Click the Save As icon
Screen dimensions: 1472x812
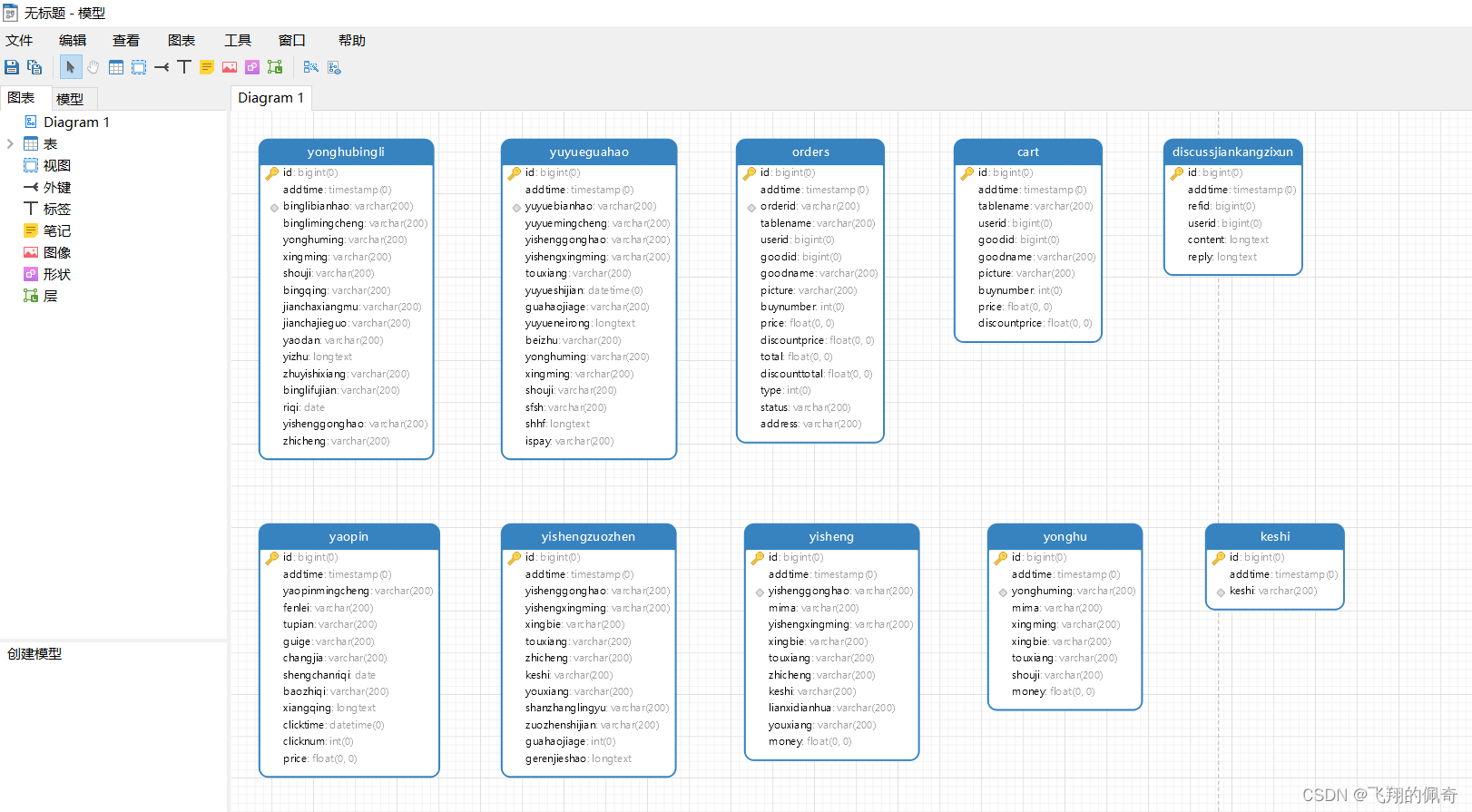click(x=34, y=67)
